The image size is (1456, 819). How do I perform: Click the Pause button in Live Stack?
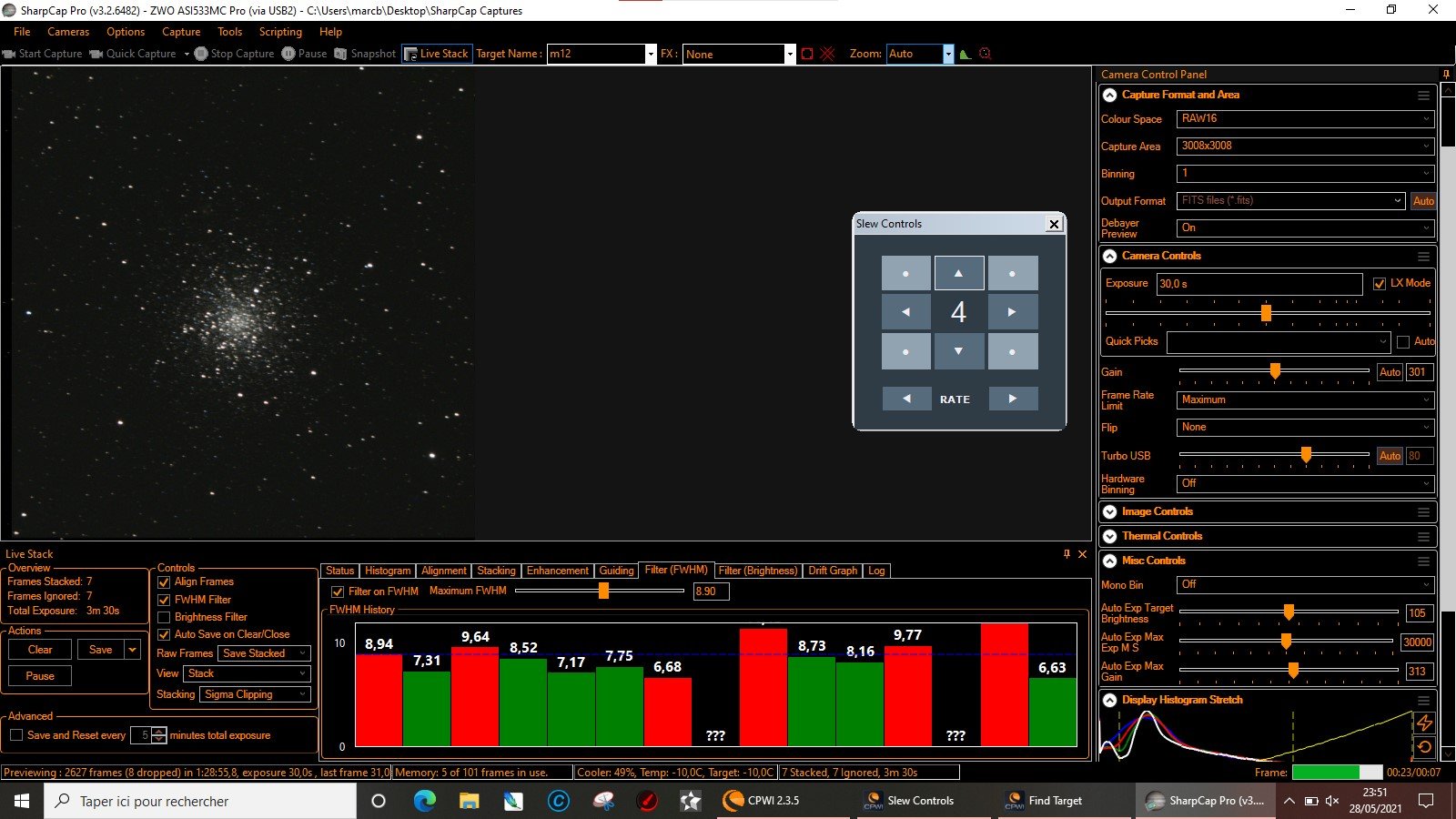tap(40, 676)
